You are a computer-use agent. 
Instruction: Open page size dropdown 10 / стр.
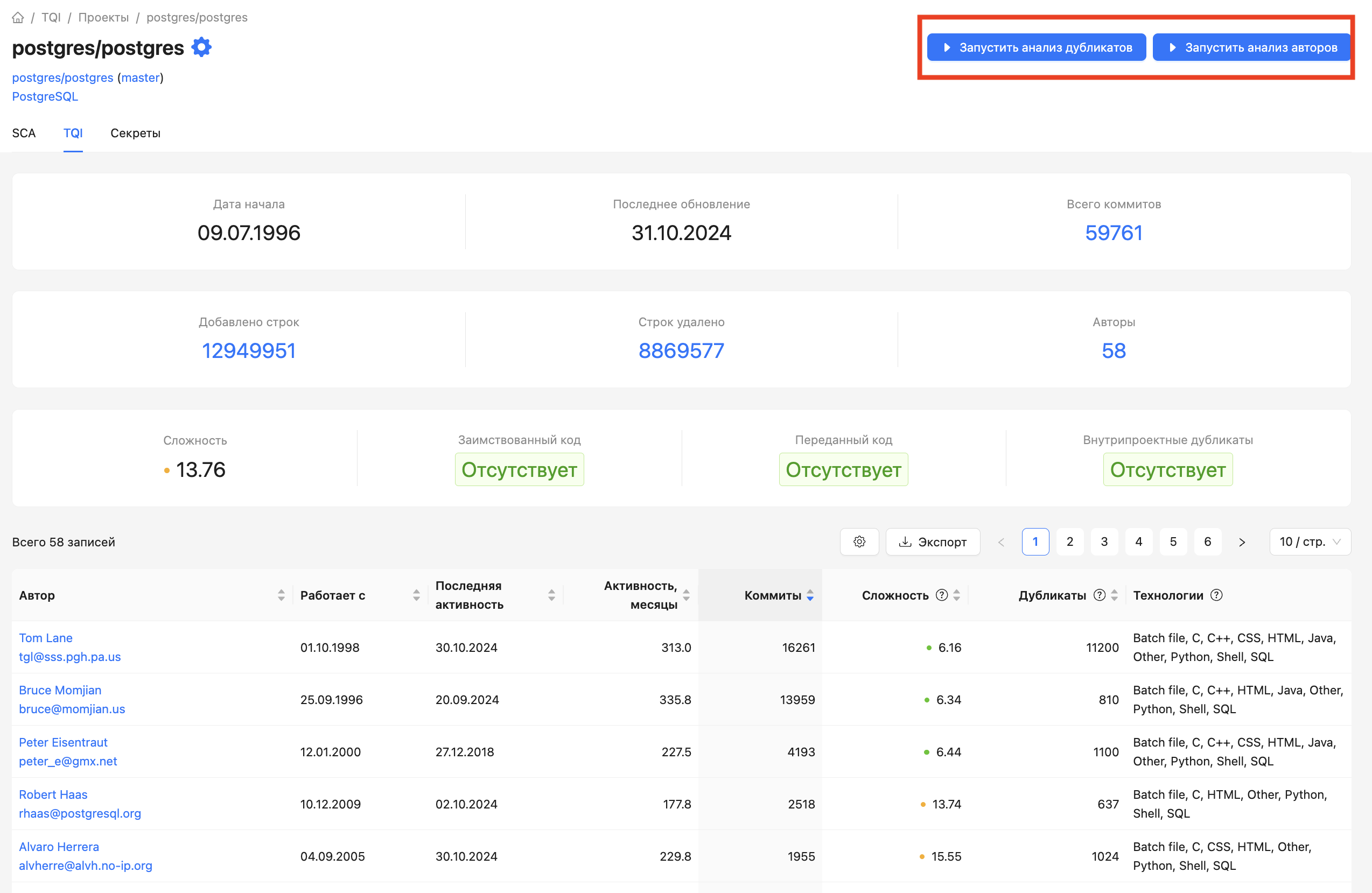(x=1310, y=542)
